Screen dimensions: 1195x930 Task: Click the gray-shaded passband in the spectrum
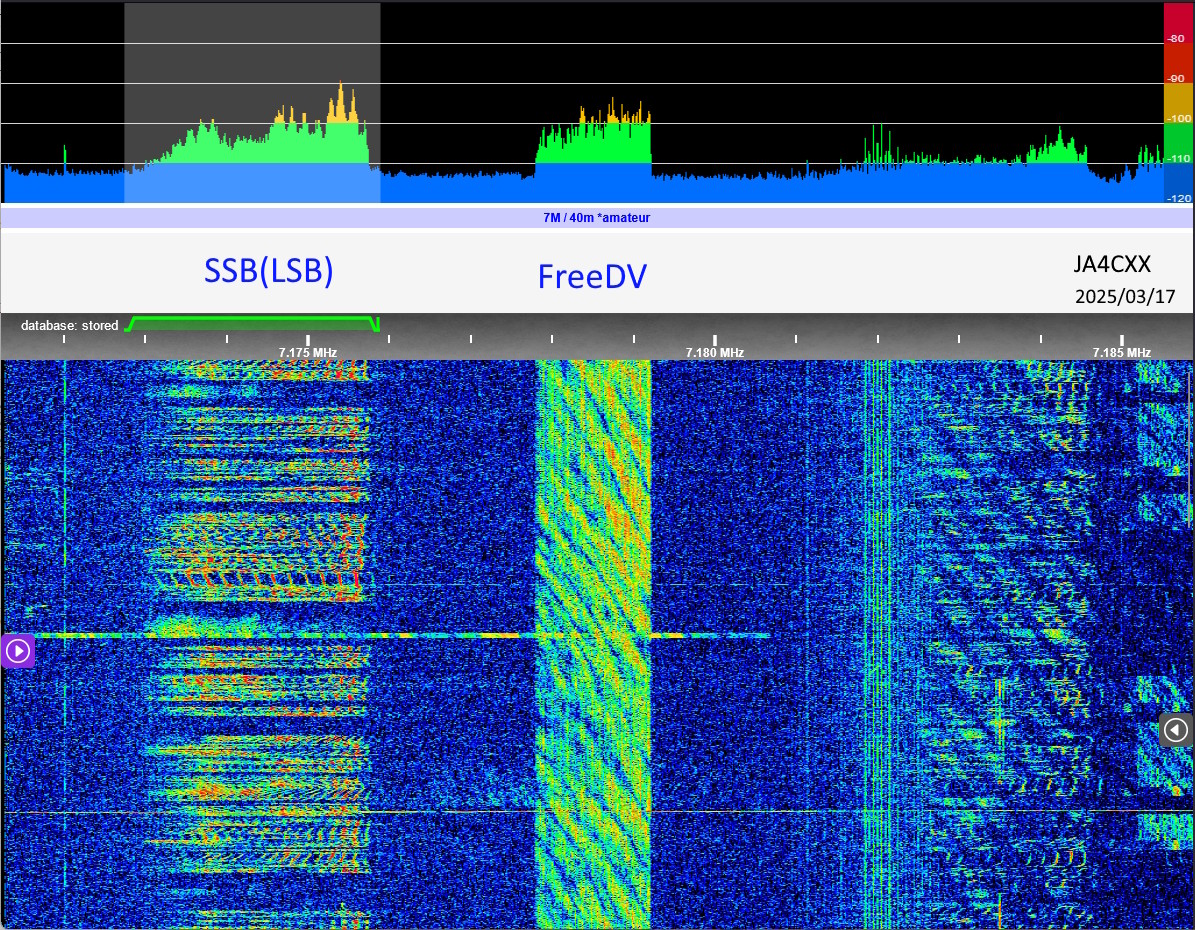click(252, 103)
